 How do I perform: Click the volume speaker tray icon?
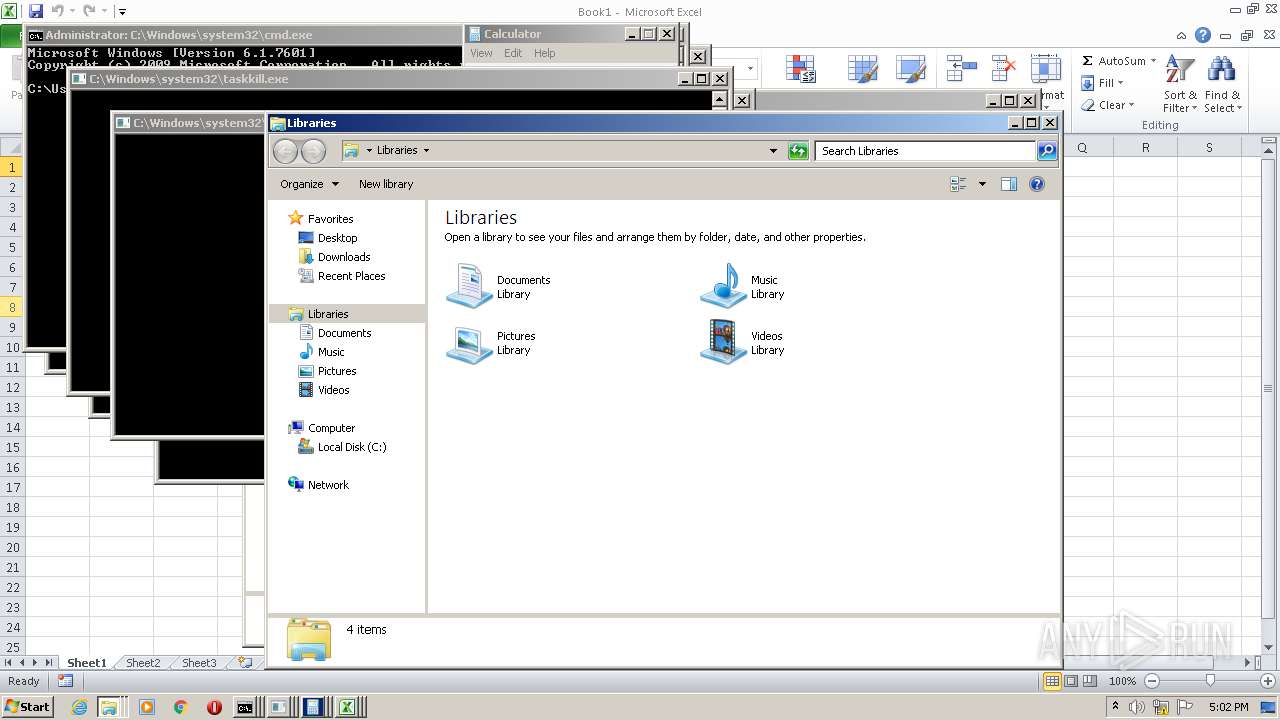(1137, 707)
